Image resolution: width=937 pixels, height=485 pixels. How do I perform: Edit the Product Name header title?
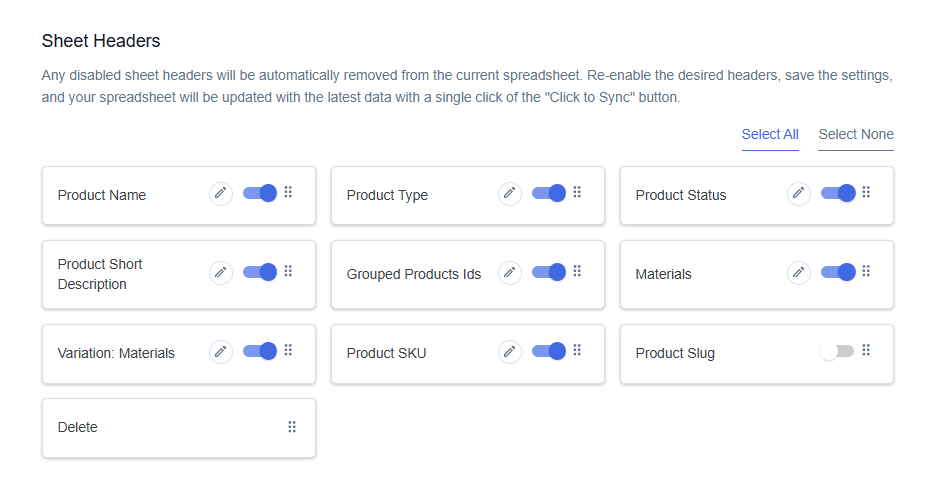click(221, 194)
